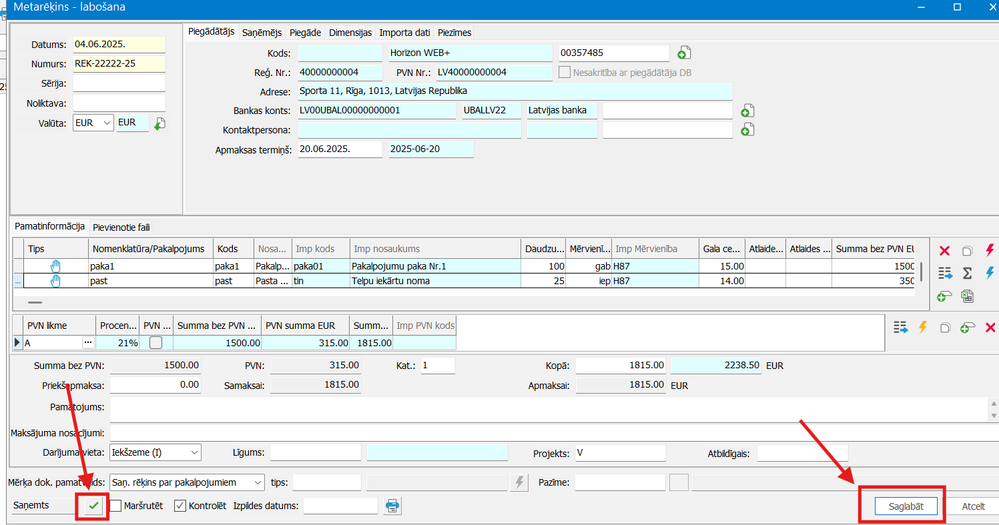Click the Nomenklatūra/Pakalpojums column header

151,249
